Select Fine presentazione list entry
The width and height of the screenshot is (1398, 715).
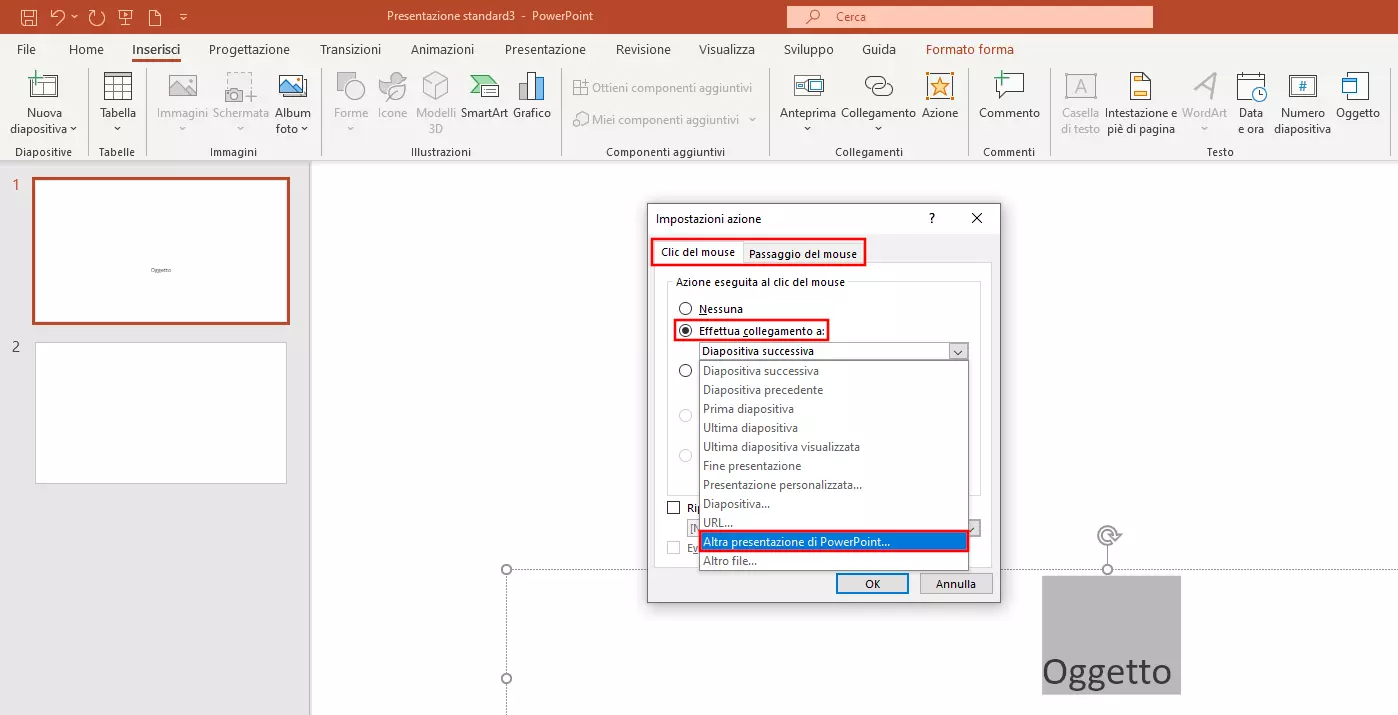point(834,466)
